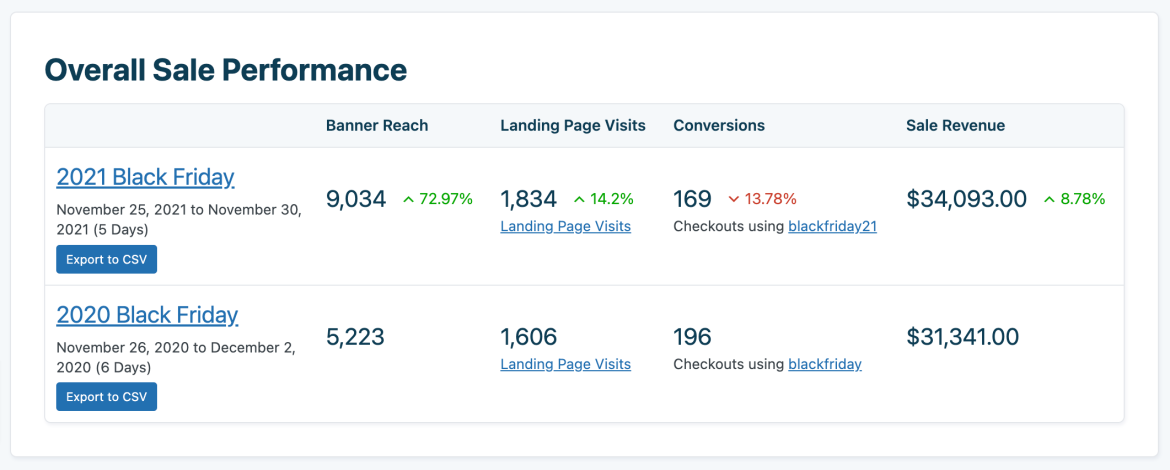Export 2020 Black Friday data to CSV
Image resolution: width=1170 pixels, height=470 pixels.
pyautogui.click(x=106, y=397)
